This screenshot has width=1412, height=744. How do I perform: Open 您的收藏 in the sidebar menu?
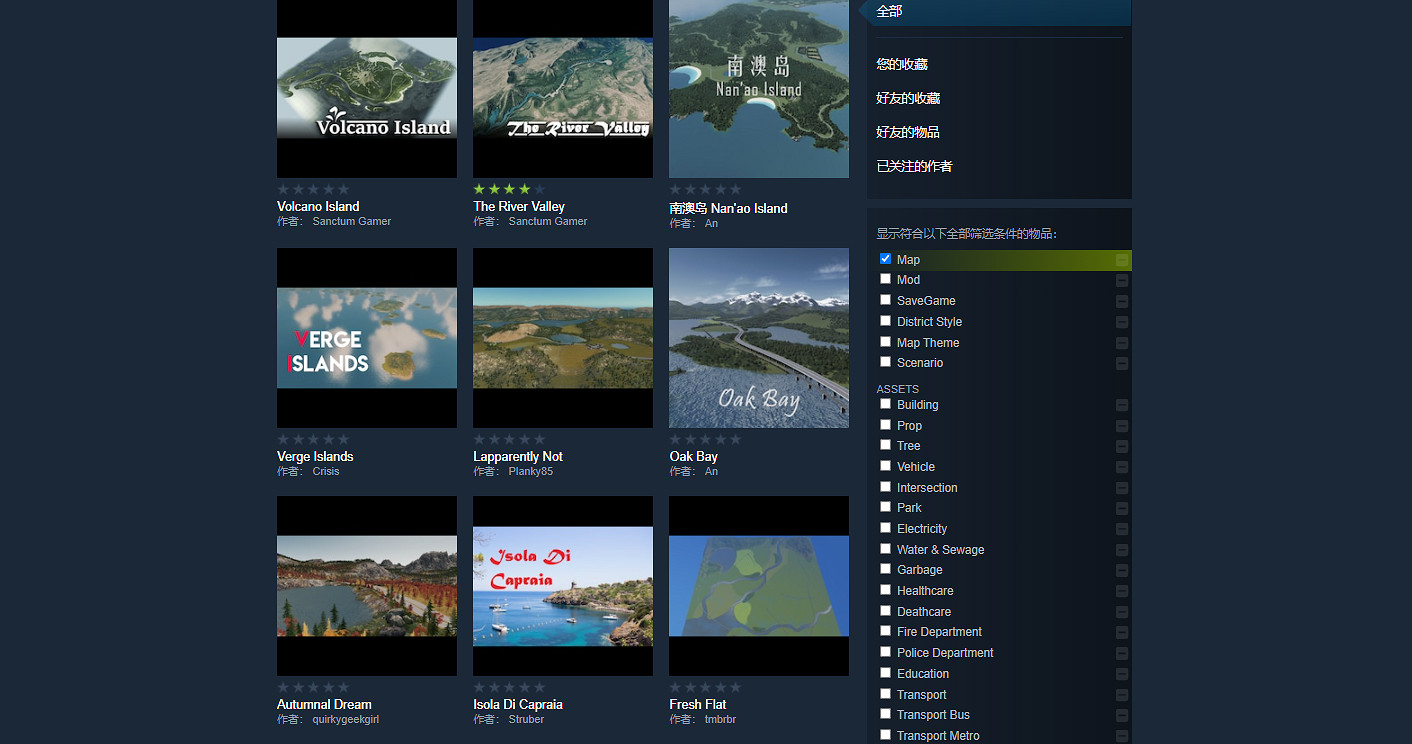(902, 64)
